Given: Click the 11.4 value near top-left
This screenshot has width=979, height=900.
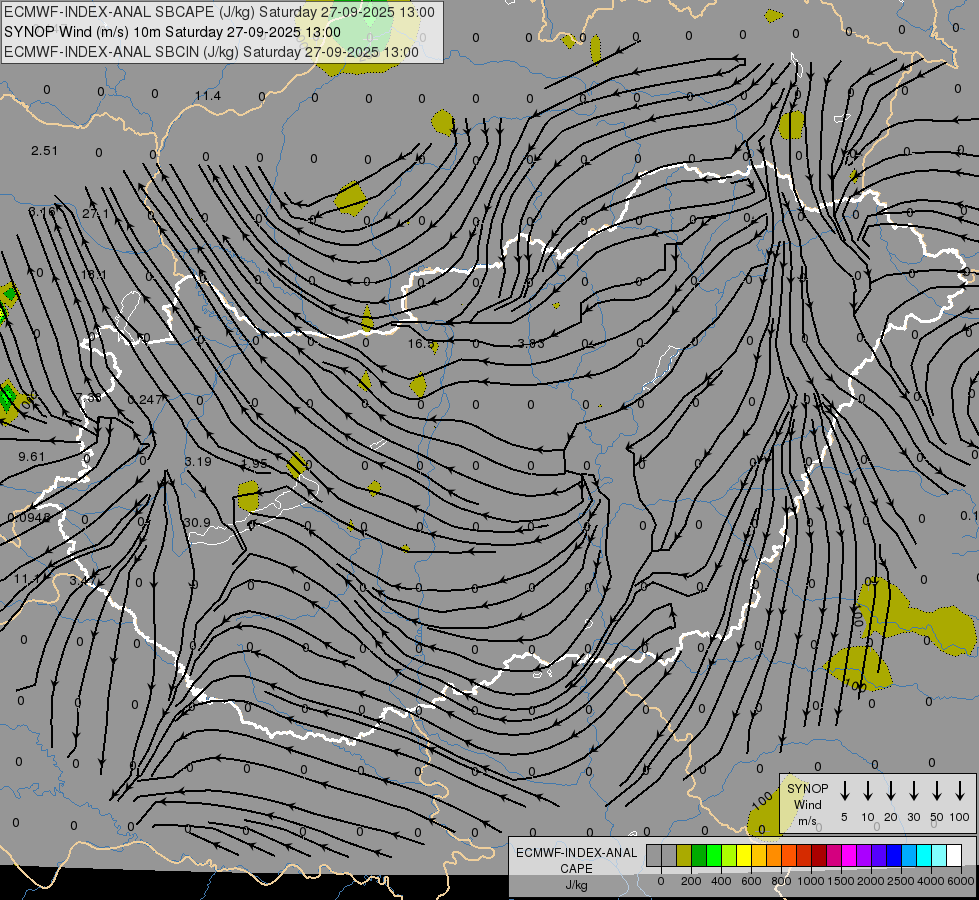Looking at the screenshot, I should 207,96.
